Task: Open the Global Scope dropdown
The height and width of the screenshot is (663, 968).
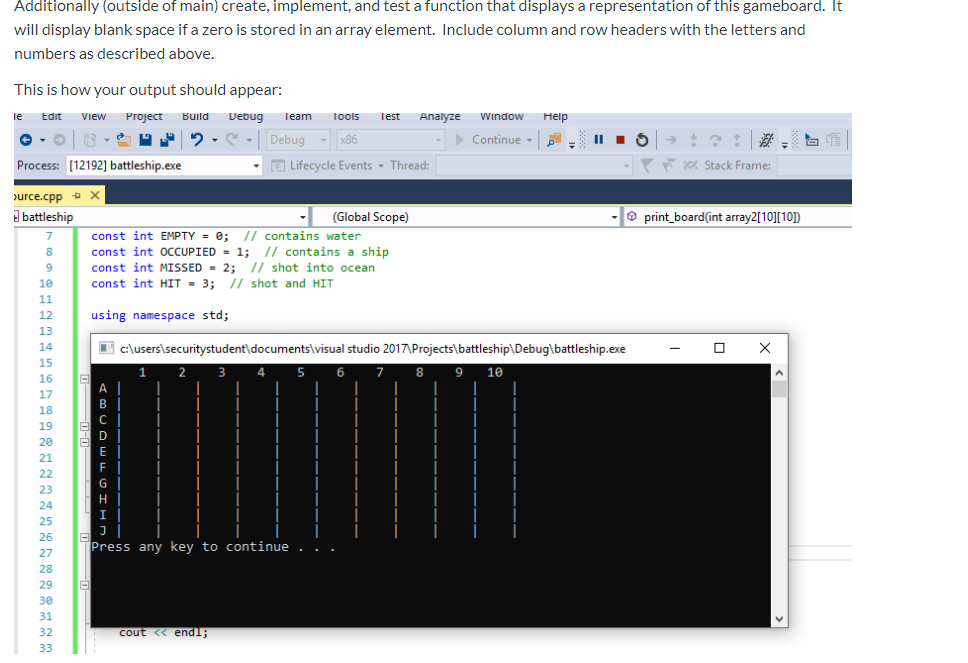Action: coord(466,217)
